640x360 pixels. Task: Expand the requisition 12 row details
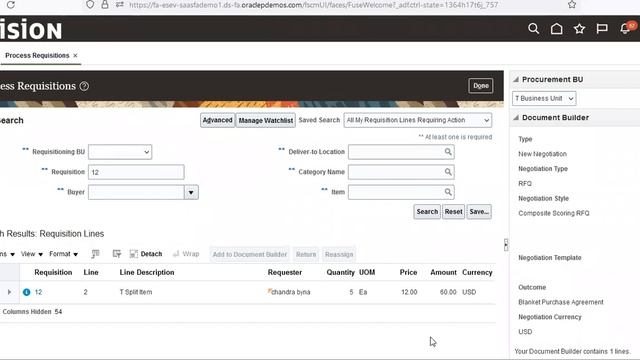[x=9, y=292]
